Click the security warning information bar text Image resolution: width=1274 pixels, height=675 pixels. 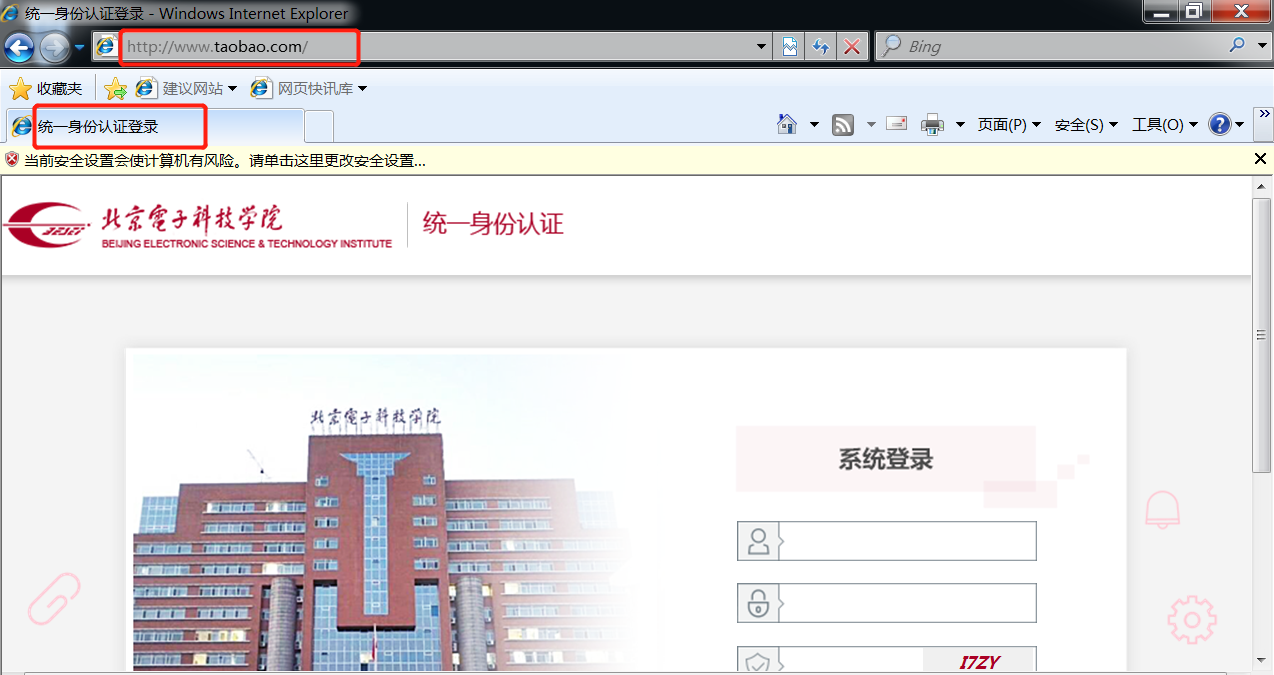coord(225,160)
